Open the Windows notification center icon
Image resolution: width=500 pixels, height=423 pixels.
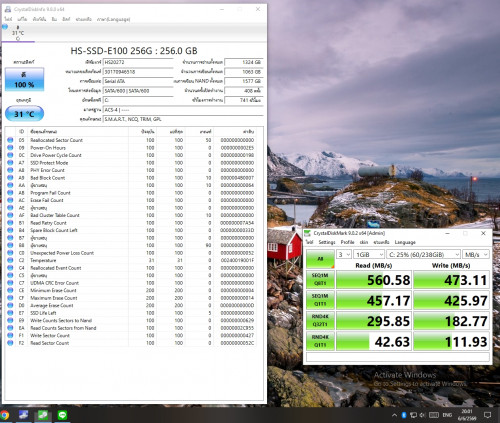[487, 415]
